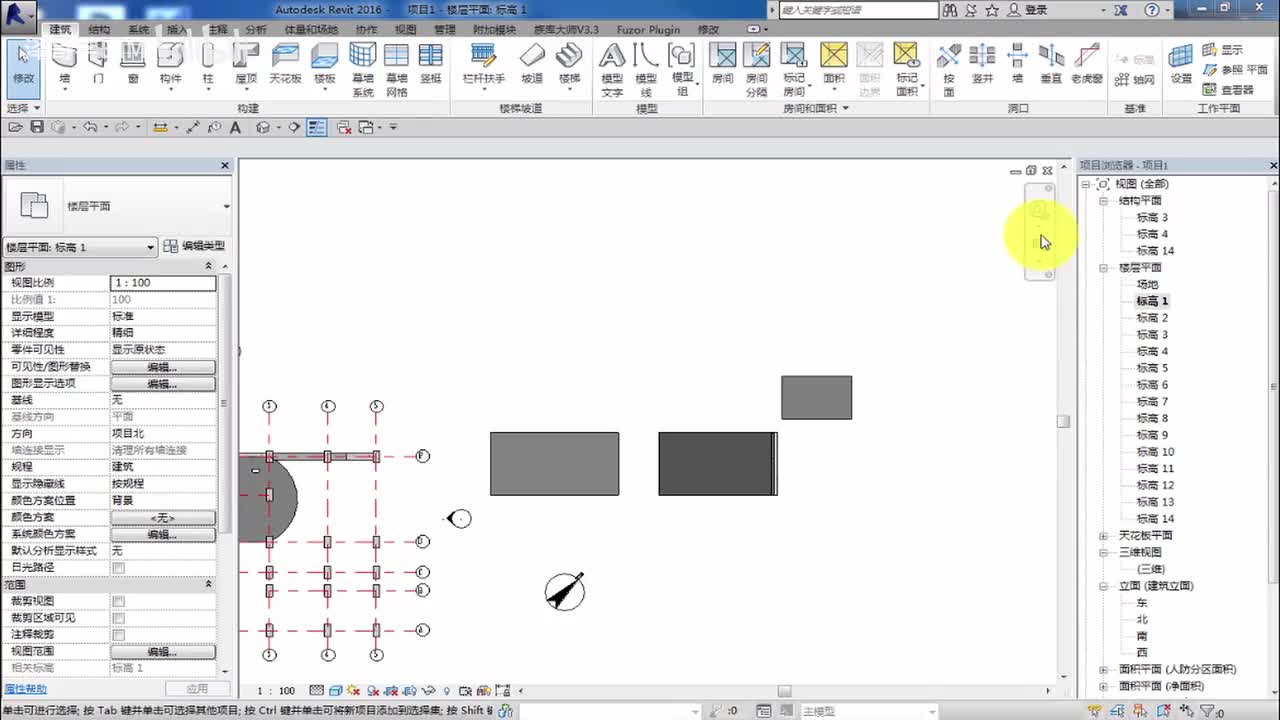Select 标高 2 in project browser
This screenshot has height=720, width=1280.
[1151, 318]
